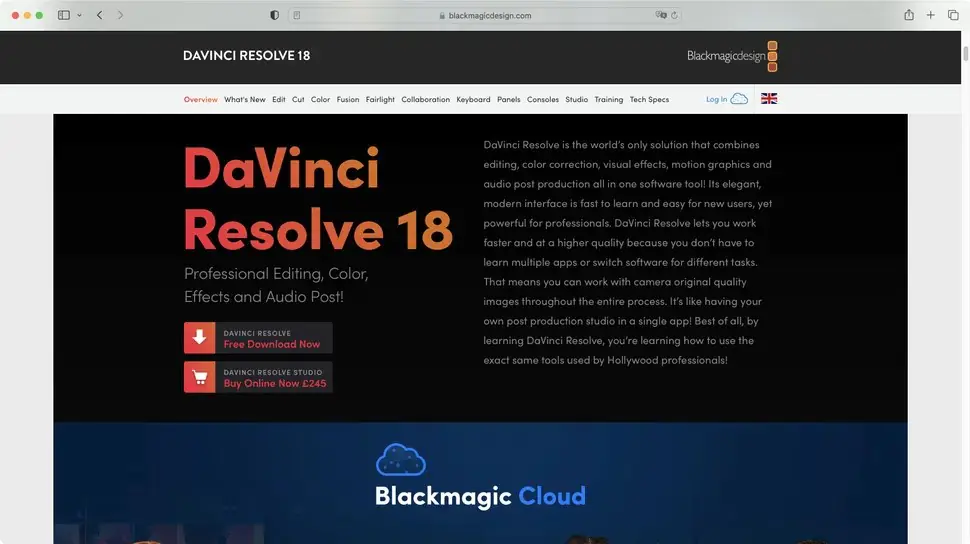This screenshot has height=544, width=970.
Task: Open the Fusion page tab
Action: pos(348,100)
